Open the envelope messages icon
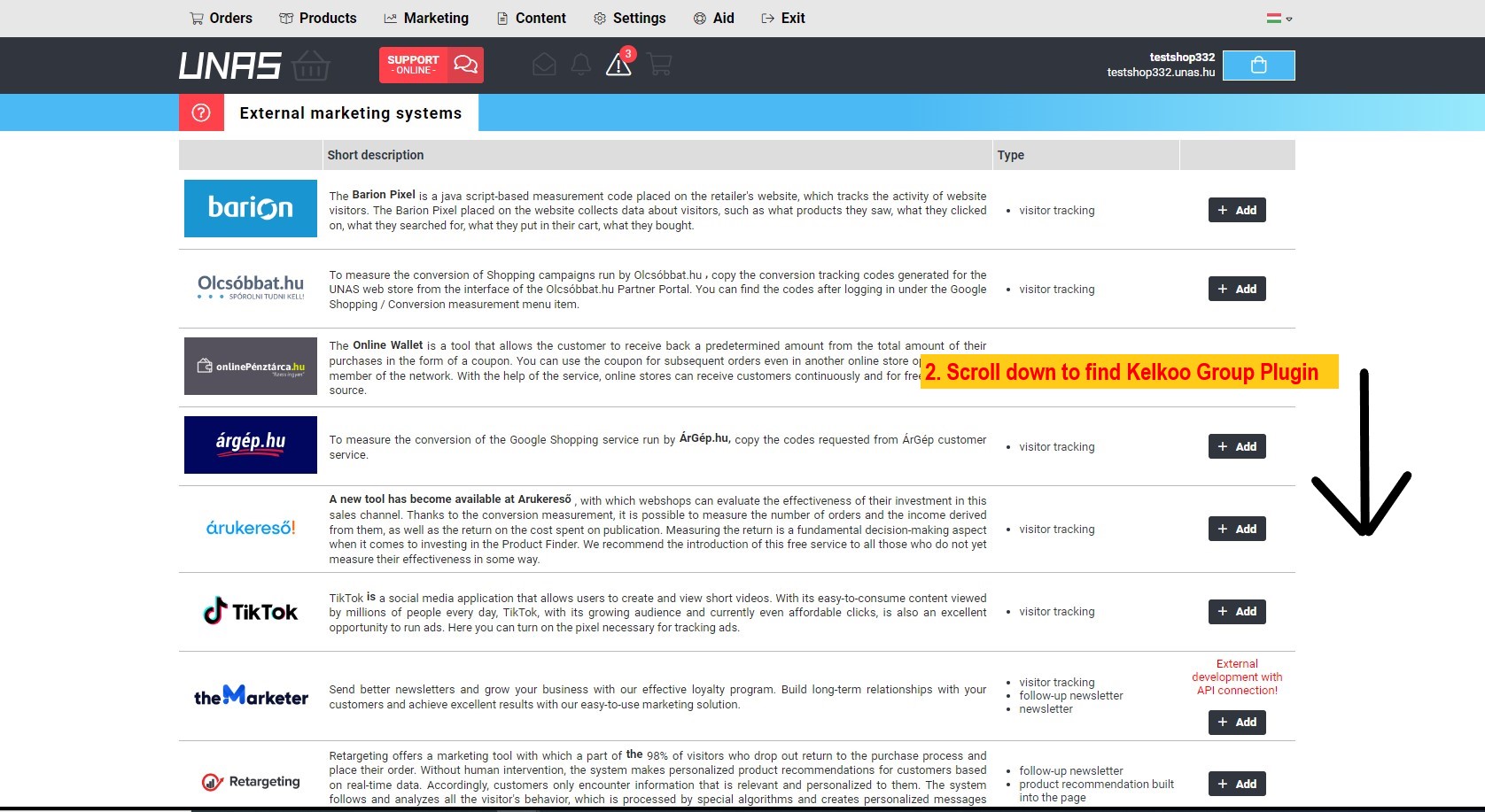The width and height of the screenshot is (1485, 812). [x=544, y=65]
